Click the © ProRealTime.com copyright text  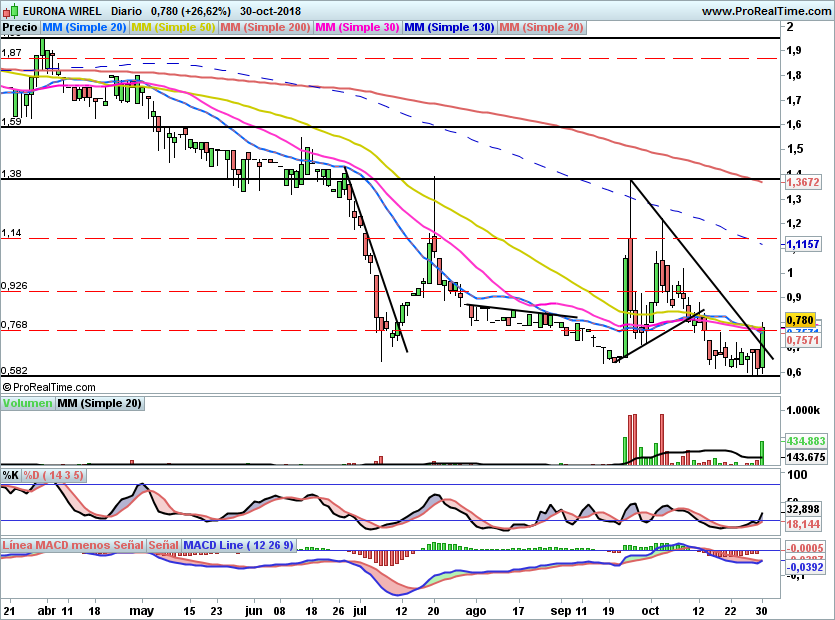(50, 387)
